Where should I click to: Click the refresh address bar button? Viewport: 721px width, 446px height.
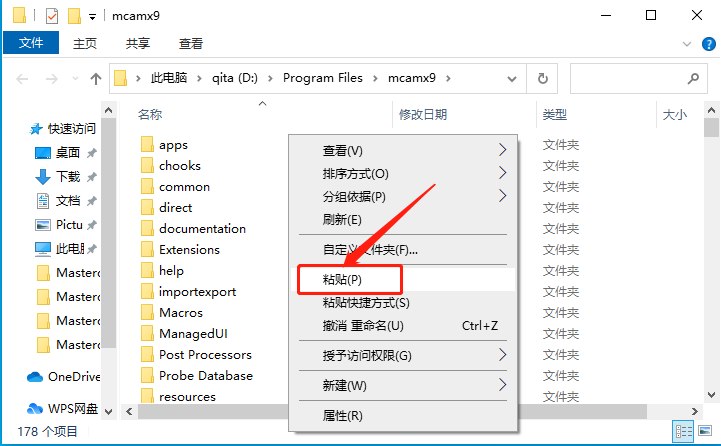[543, 79]
